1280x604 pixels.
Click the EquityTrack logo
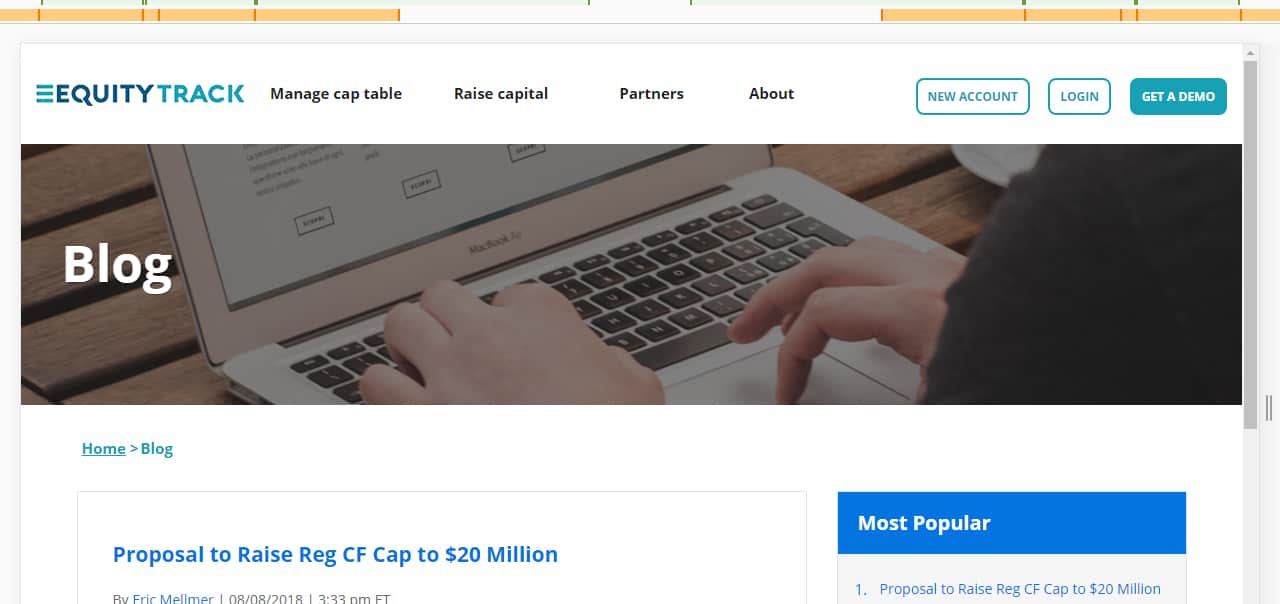140,94
